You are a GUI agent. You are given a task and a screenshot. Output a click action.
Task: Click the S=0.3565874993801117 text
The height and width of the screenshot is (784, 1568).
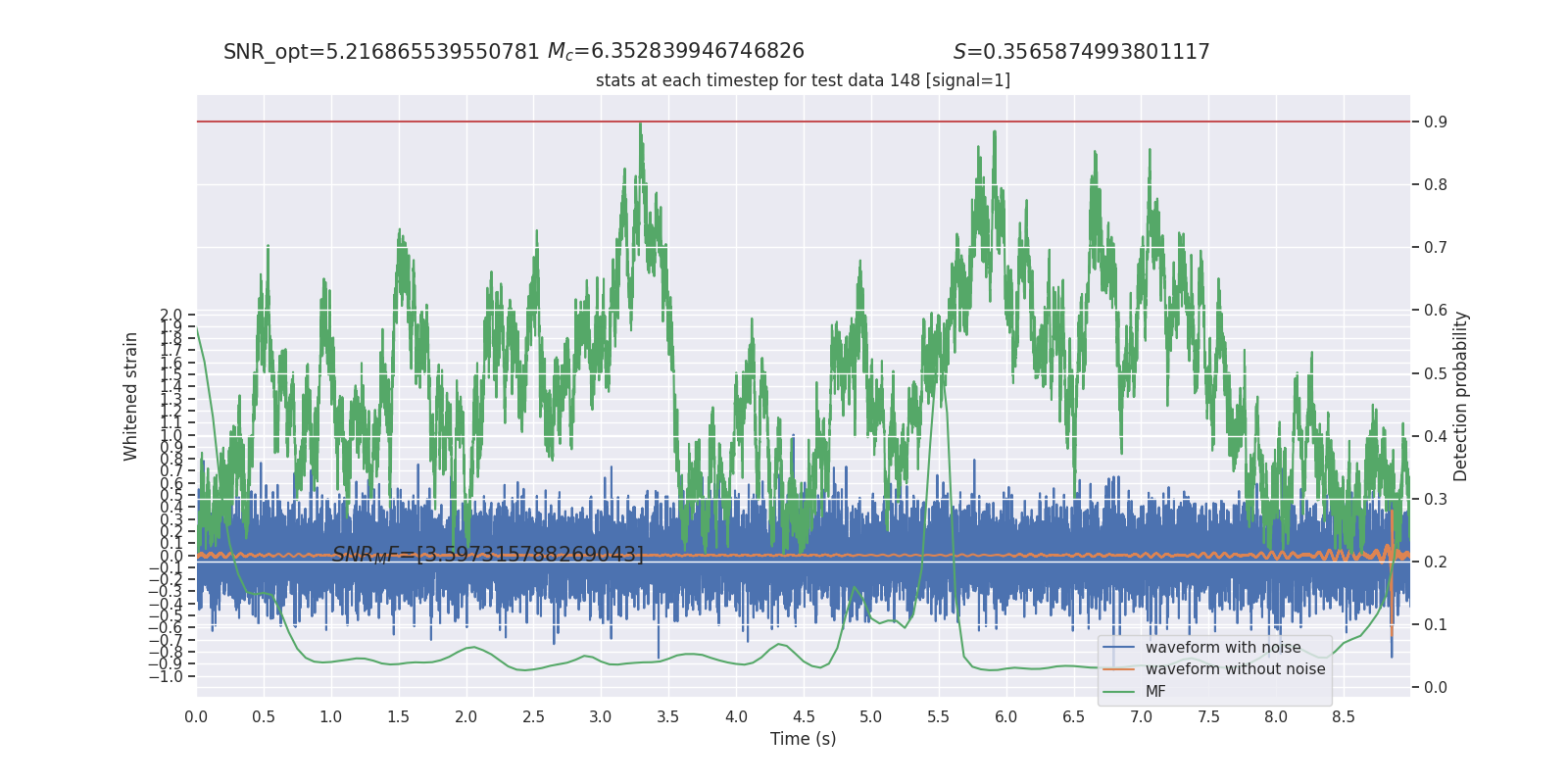tap(1082, 52)
